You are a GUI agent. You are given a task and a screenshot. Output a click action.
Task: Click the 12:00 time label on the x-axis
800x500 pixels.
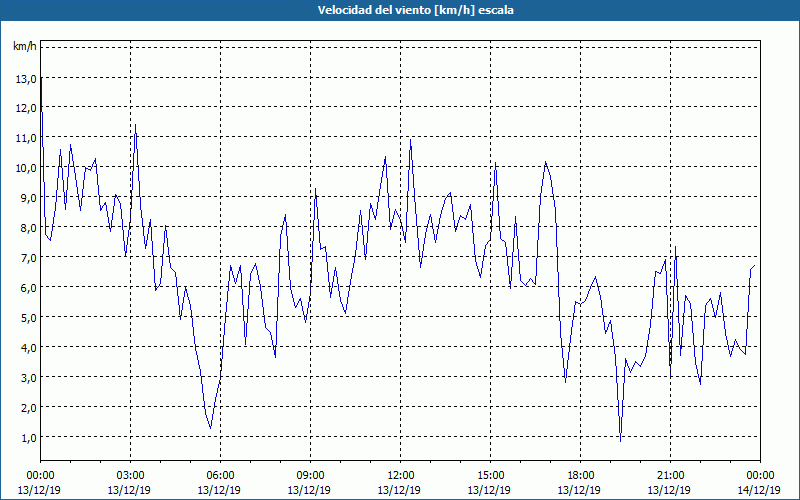[x=401, y=476]
